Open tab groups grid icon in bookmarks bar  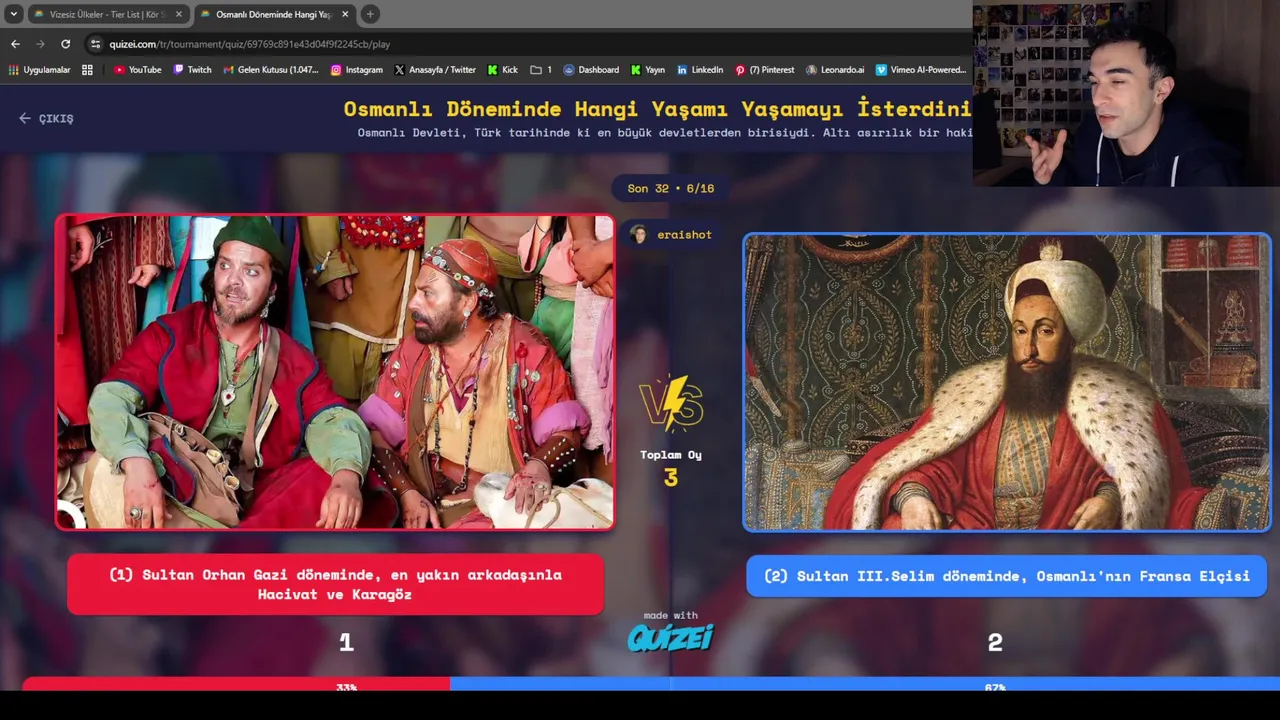pos(87,70)
